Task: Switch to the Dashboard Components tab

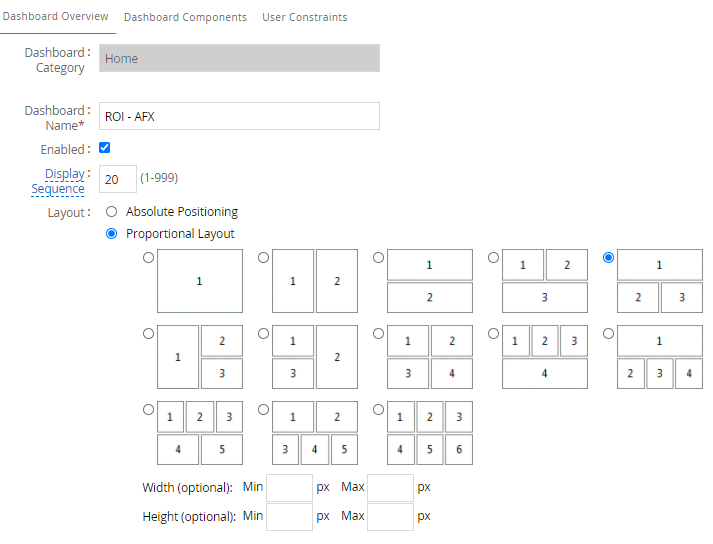Action: coord(185,17)
